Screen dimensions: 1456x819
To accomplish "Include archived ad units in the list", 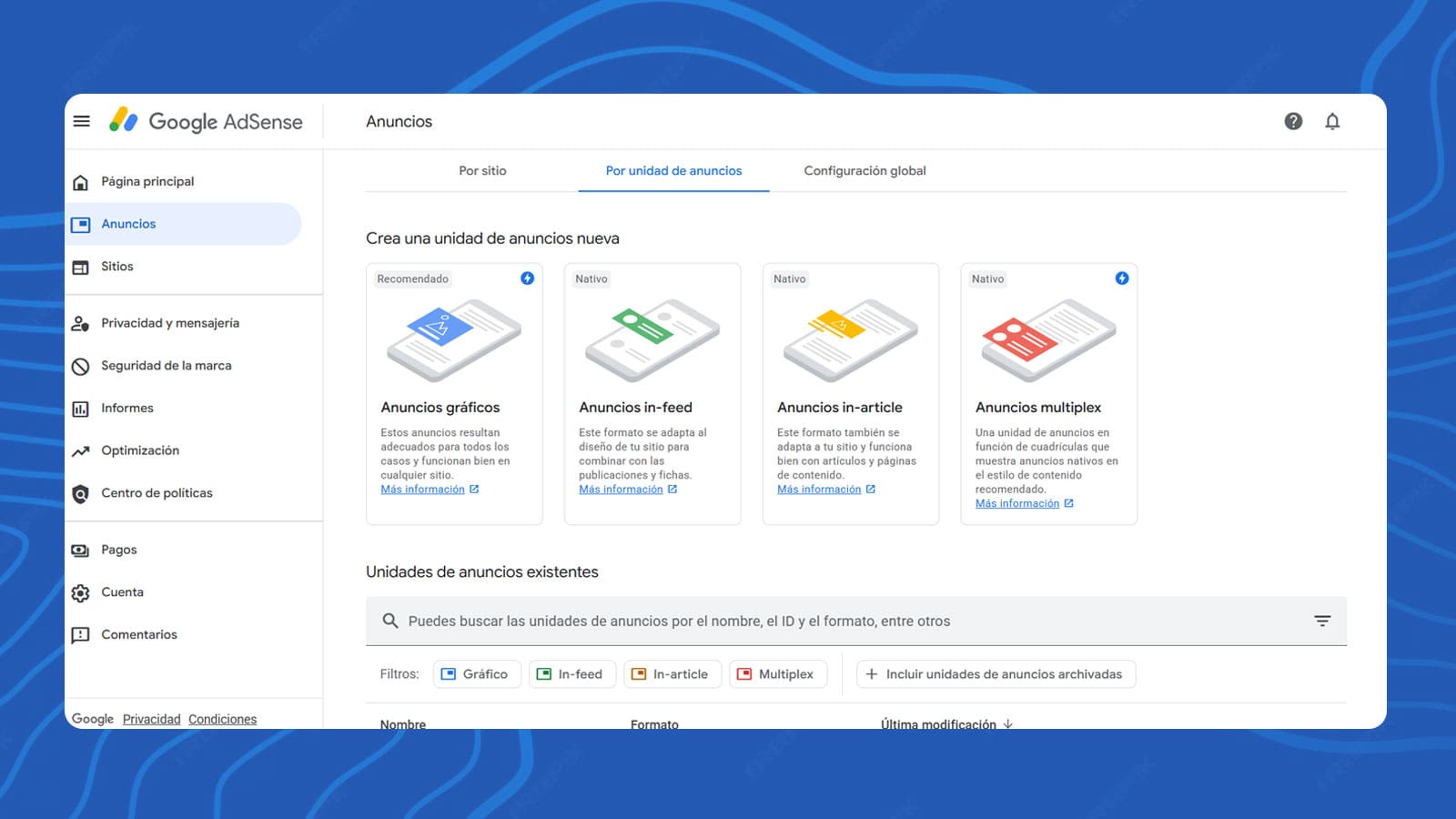I will coord(996,673).
